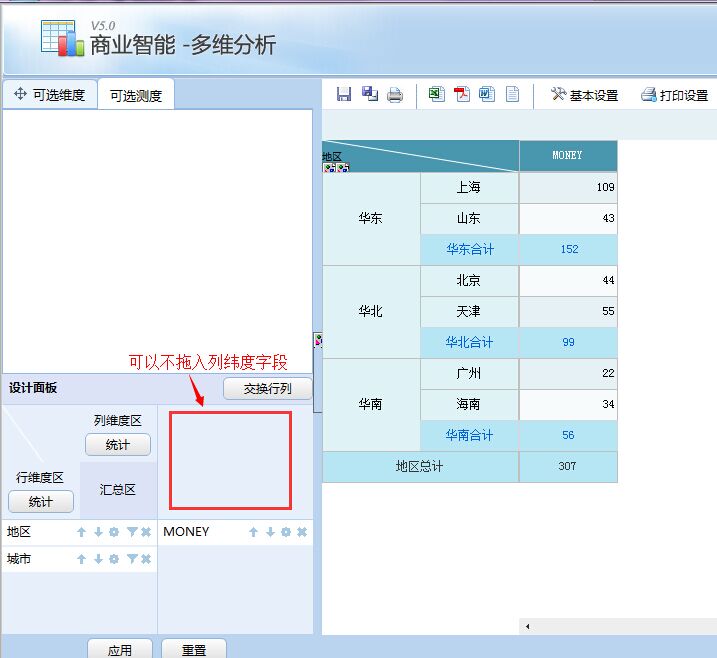
Task: Open 基本设置 in the toolbar
Action: point(585,95)
